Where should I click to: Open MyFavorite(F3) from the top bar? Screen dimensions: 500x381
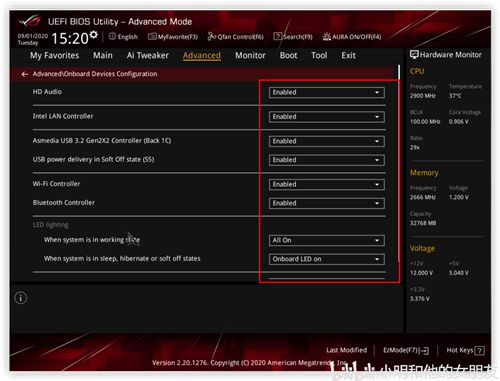coord(173,37)
